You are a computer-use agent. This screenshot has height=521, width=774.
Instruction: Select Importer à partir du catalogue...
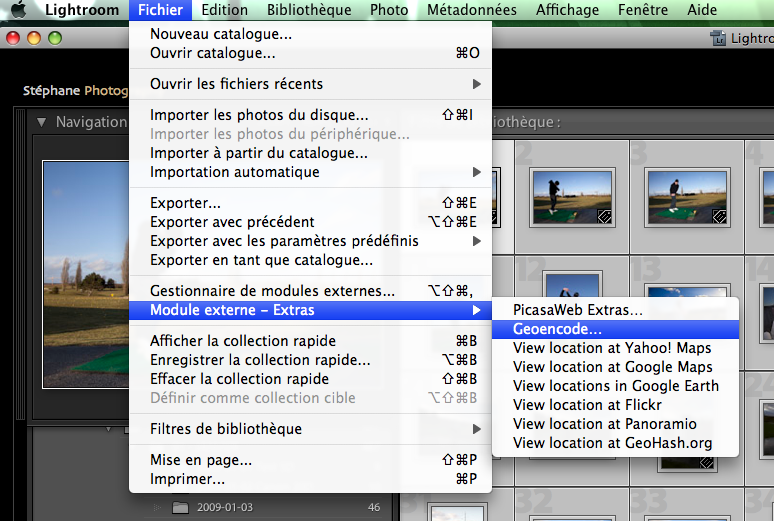point(310,153)
